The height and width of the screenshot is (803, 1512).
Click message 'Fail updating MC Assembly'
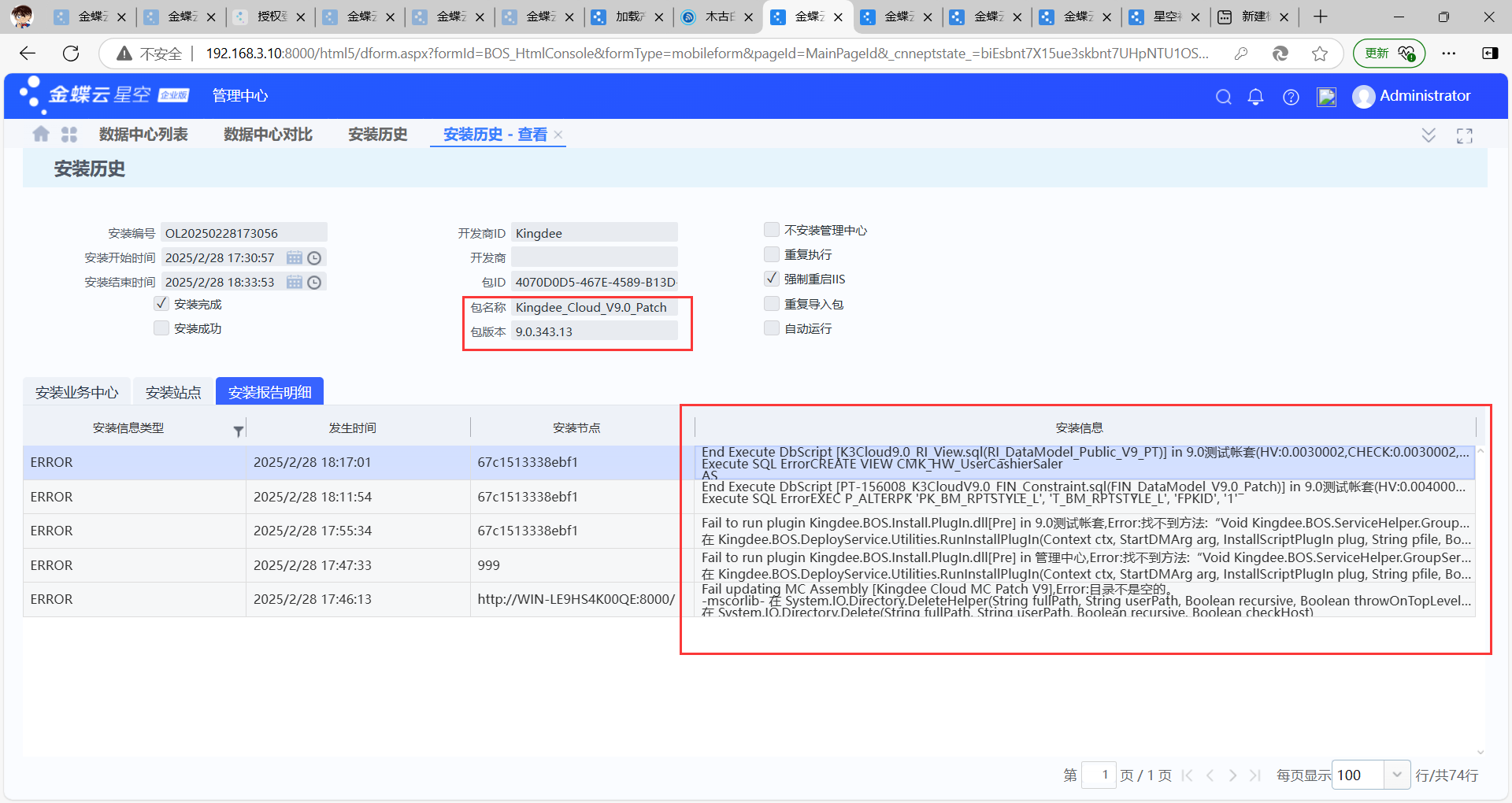coord(1085,600)
